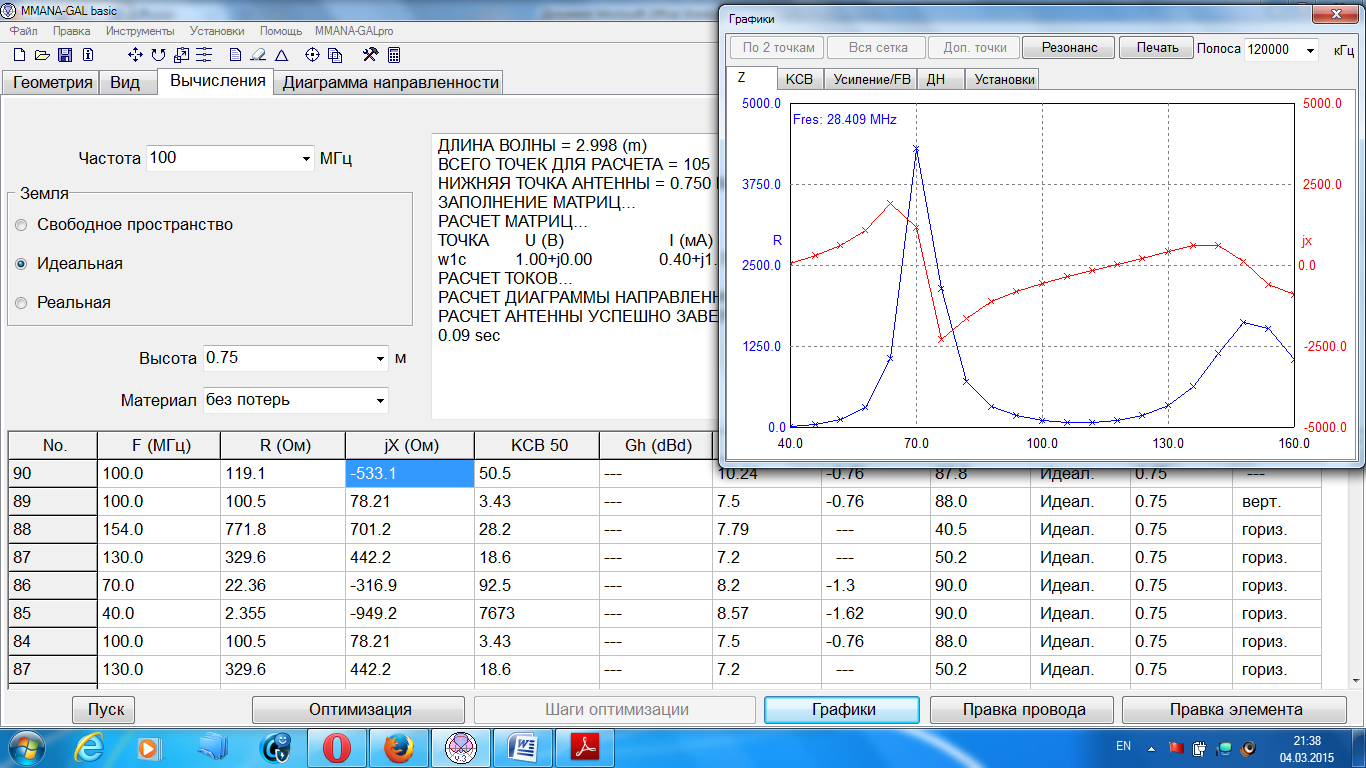Click the Графики button
1366x768 pixels.
pyautogui.click(x=843, y=709)
